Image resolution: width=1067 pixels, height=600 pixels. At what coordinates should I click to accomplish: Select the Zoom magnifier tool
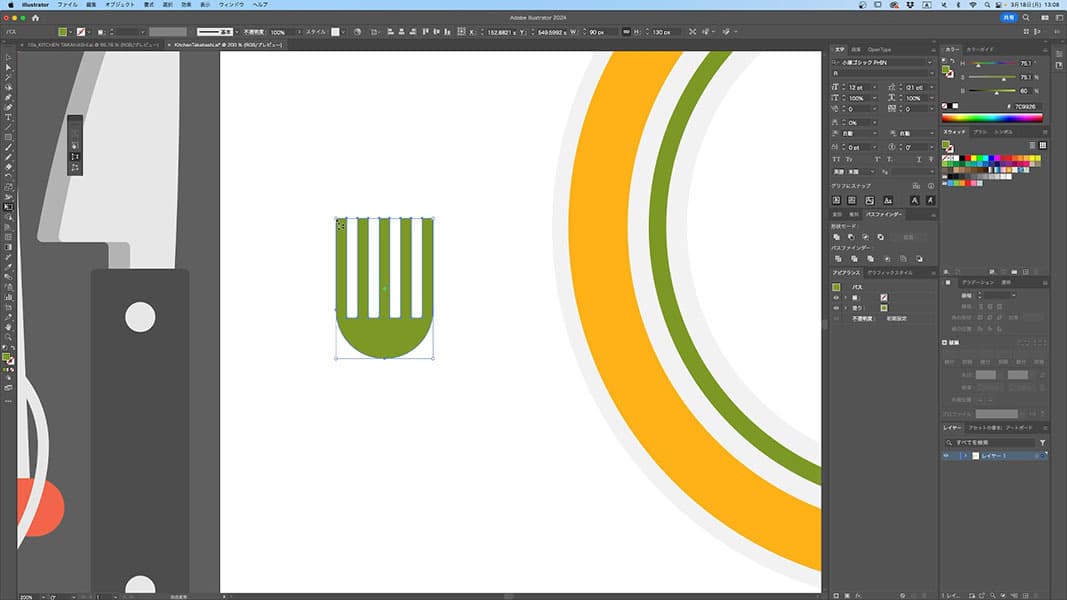[8, 337]
